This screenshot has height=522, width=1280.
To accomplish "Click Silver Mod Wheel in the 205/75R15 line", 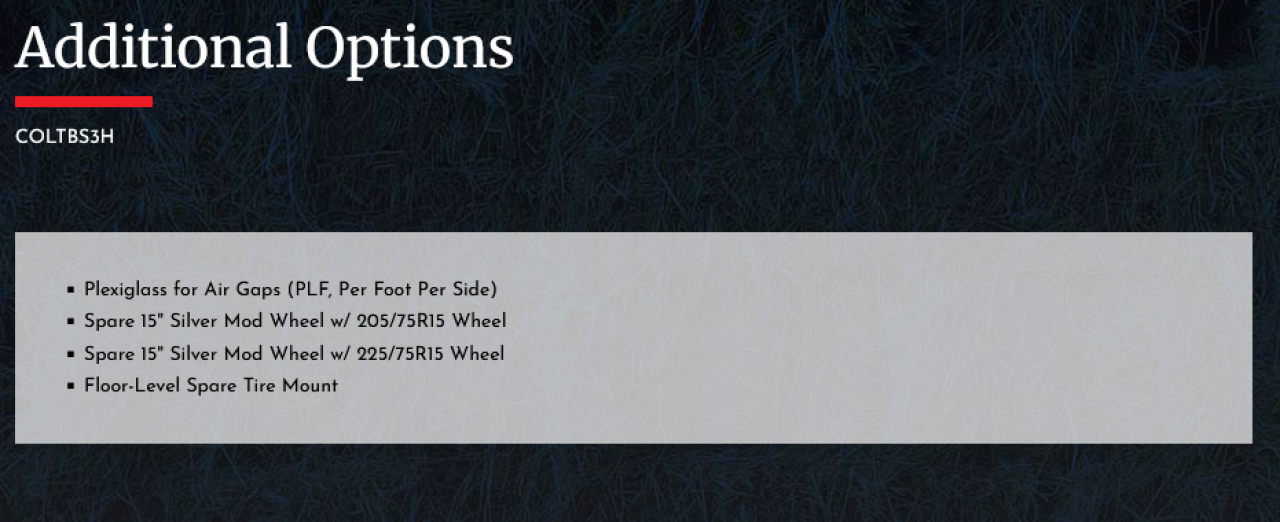I will [246, 321].
